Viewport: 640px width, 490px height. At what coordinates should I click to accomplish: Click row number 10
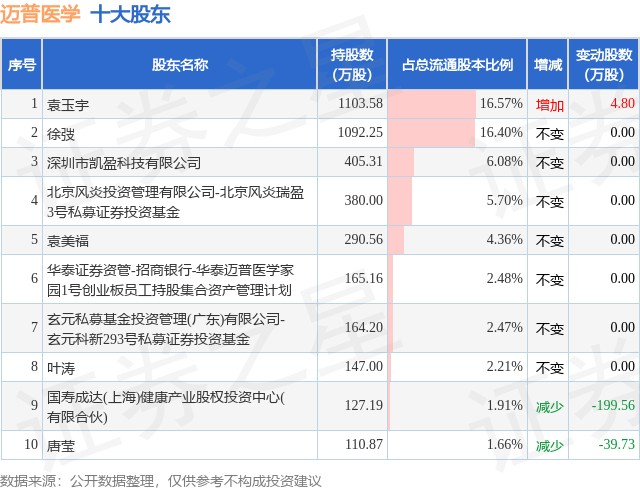tap(31, 444)
